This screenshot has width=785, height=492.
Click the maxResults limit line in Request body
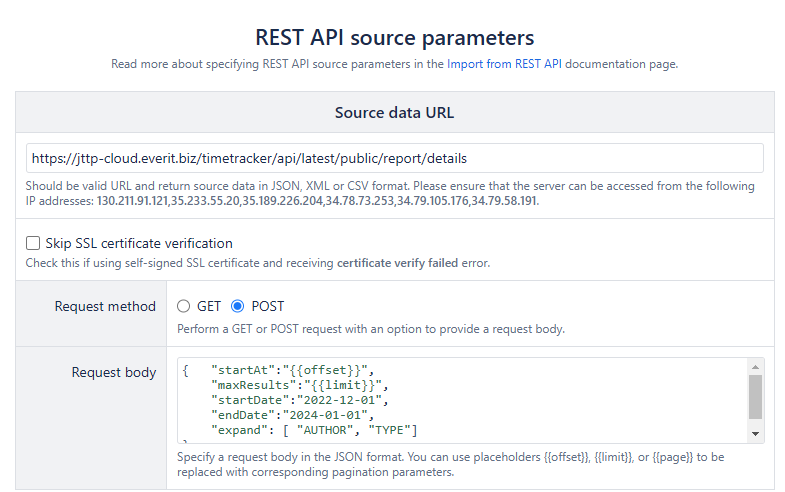(298, 385)
